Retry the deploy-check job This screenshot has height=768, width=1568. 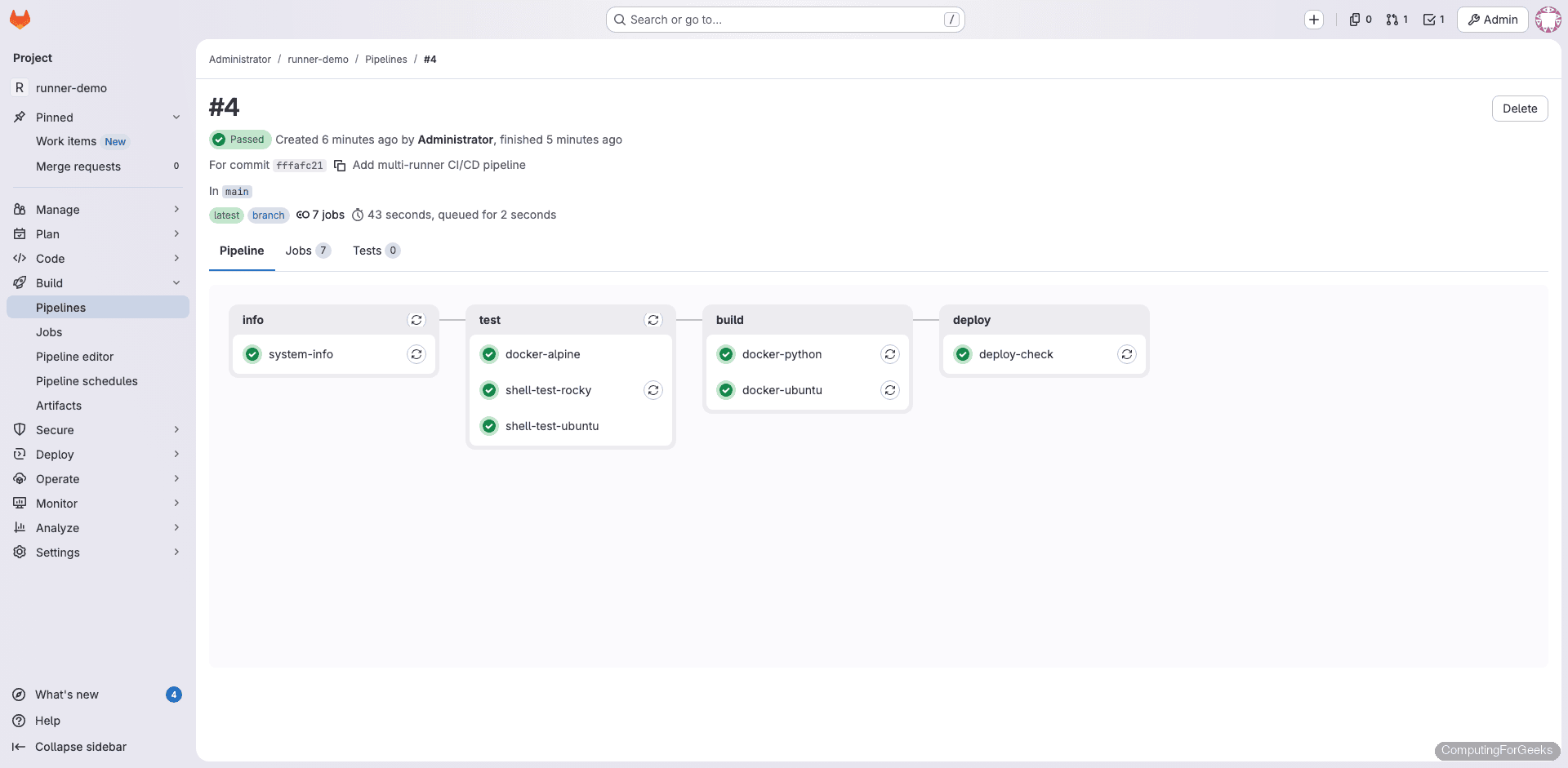tap(1127, 354)
